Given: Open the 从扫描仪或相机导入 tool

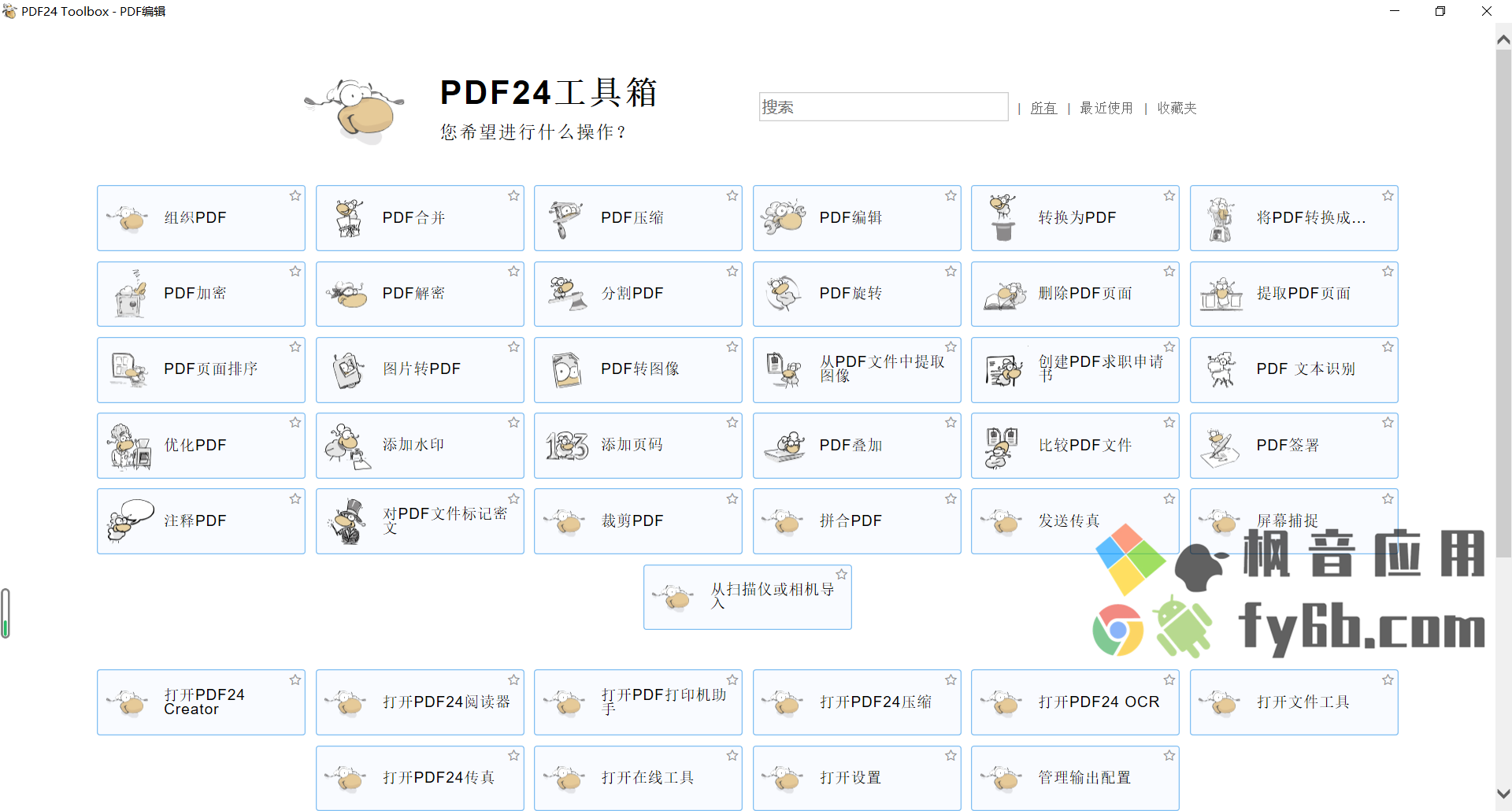Looking at the screenshot, I should (x=747, y=597).
